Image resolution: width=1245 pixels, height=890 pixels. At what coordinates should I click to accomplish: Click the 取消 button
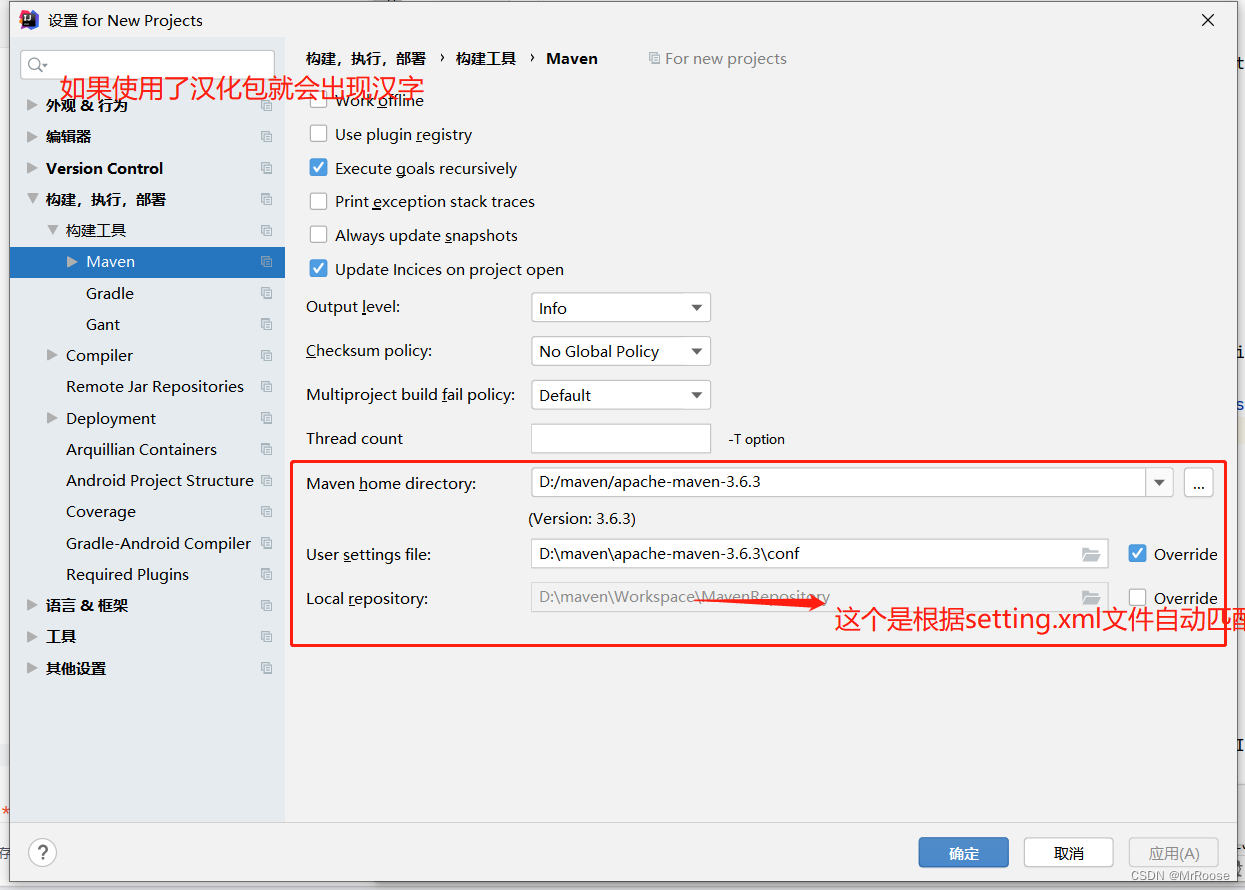tap(1069, 853)
